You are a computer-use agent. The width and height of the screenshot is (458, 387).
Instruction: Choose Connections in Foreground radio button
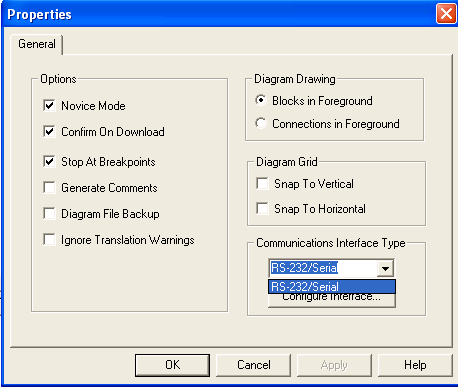pos(261,123)
